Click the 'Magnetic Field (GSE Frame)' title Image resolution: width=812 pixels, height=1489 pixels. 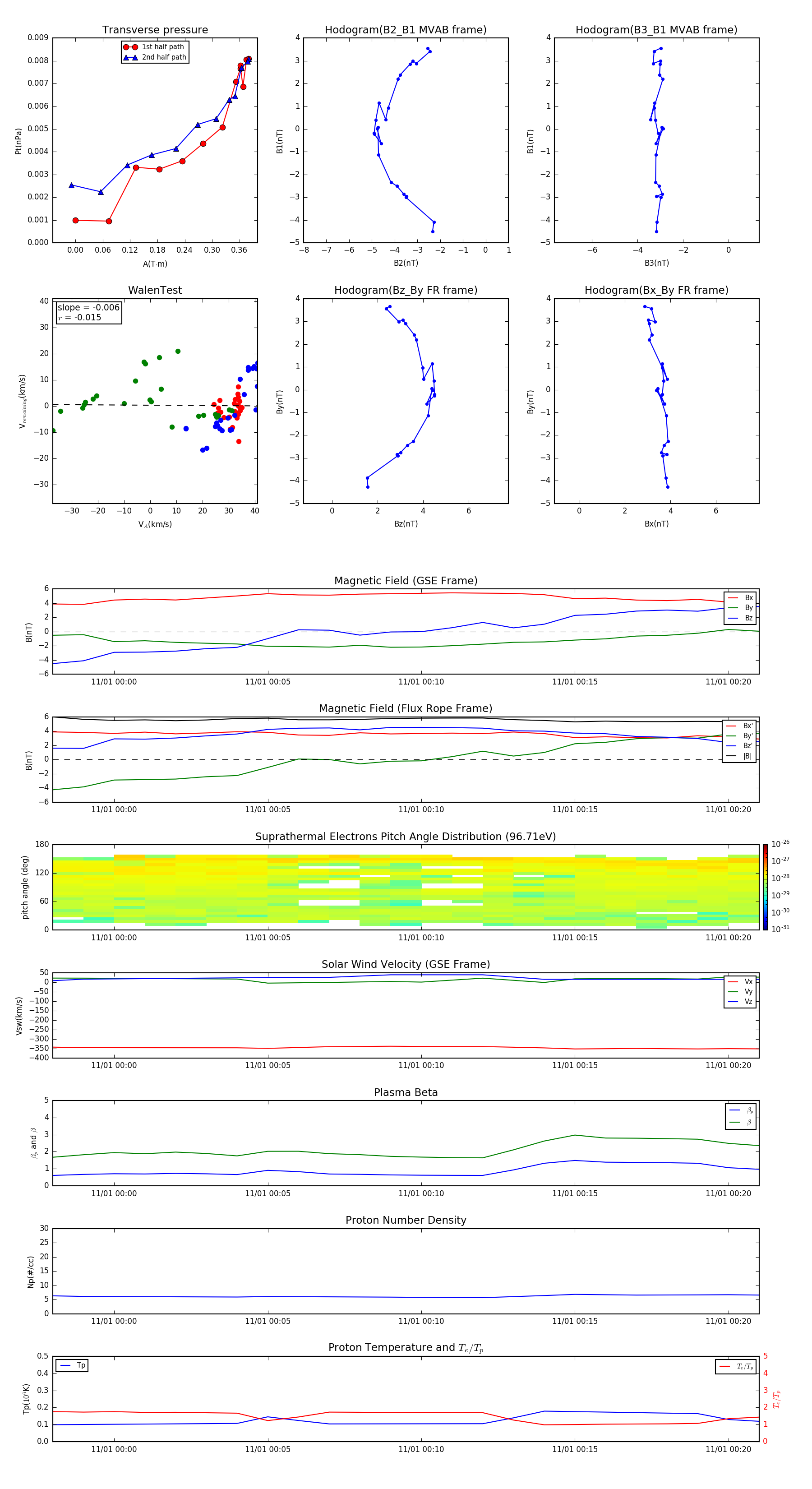pos(406,581)
